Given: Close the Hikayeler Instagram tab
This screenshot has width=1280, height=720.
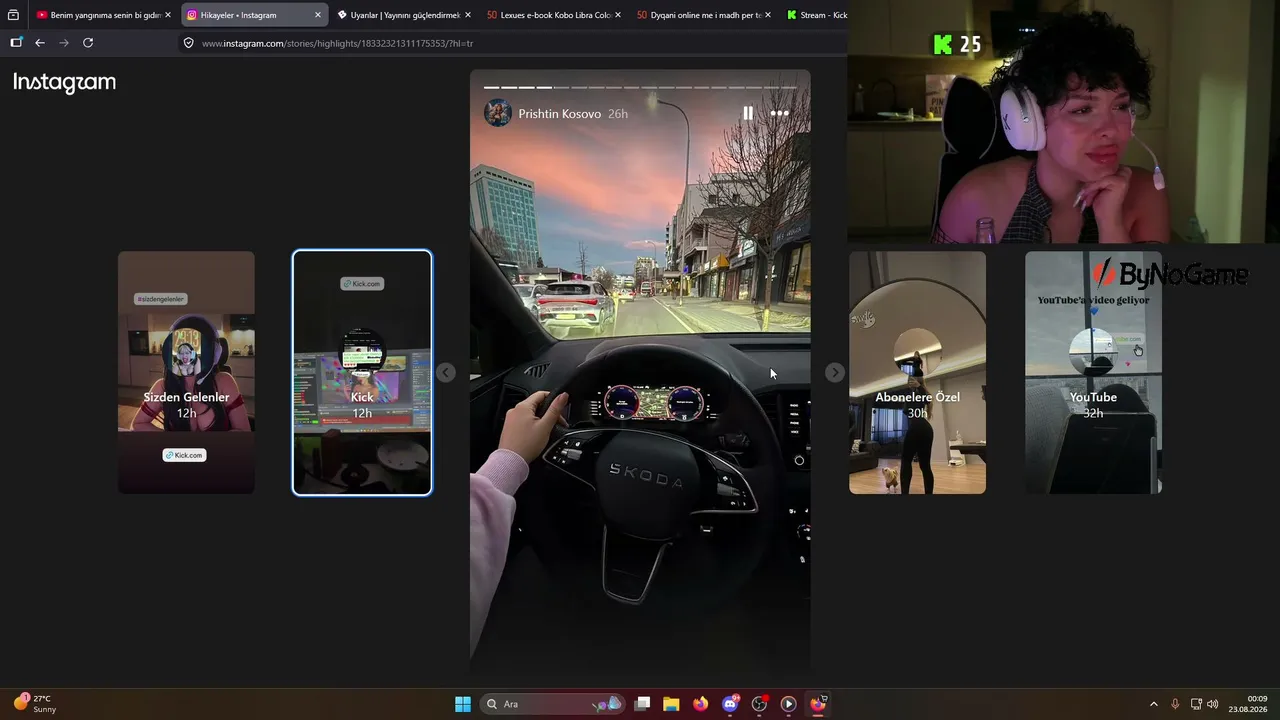Looking at the screenshot, I should pos(318,15).
